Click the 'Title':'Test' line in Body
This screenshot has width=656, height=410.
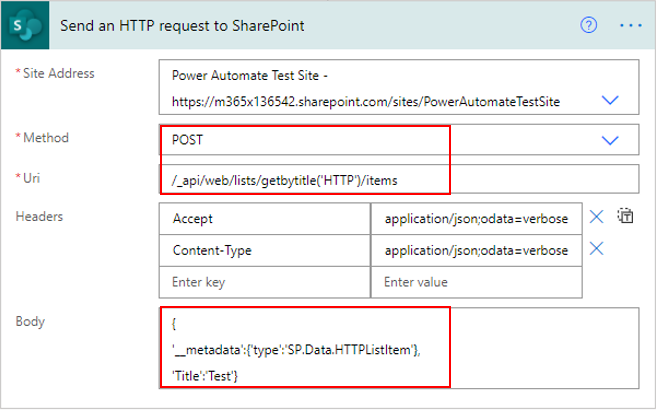coord(205,376)
